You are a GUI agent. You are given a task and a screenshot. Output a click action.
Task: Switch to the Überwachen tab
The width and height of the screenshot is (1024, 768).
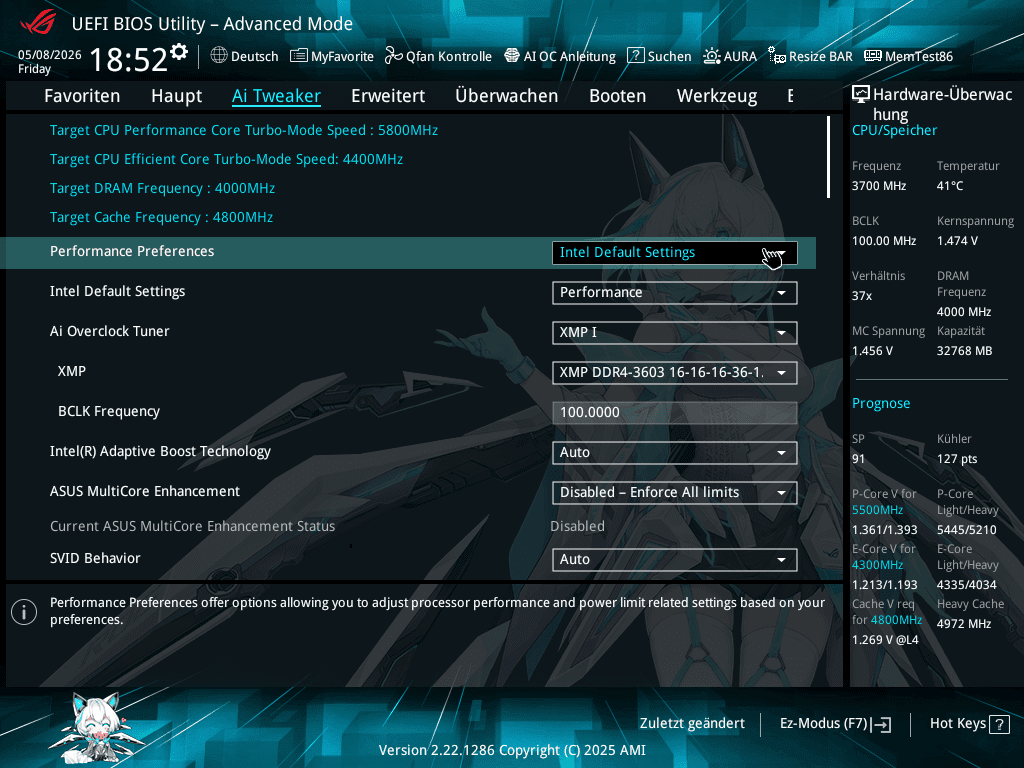507,96
